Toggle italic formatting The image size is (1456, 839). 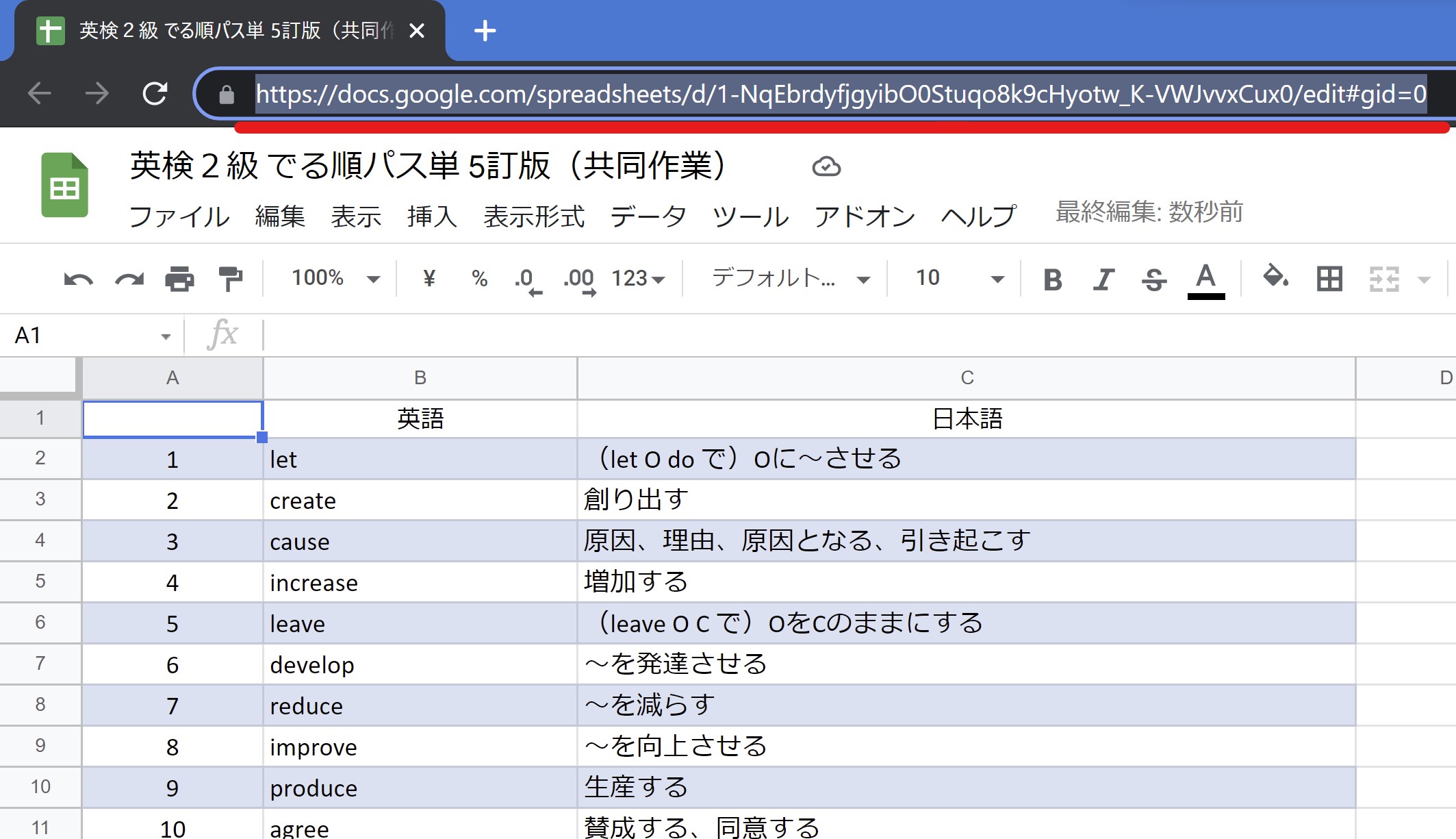pos(1103,279)
